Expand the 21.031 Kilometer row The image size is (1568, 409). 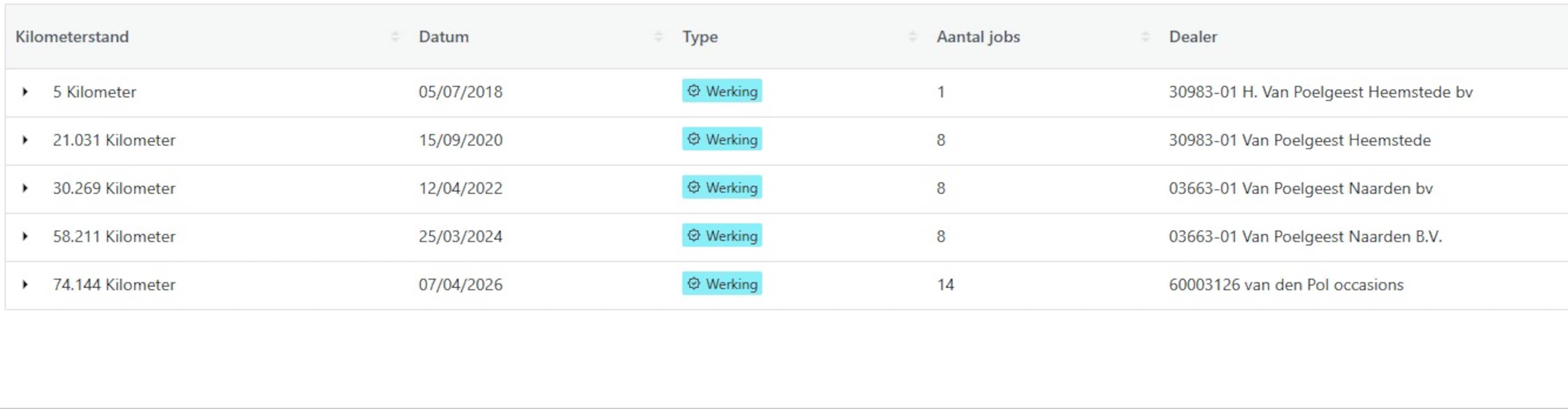click(25, 140)
